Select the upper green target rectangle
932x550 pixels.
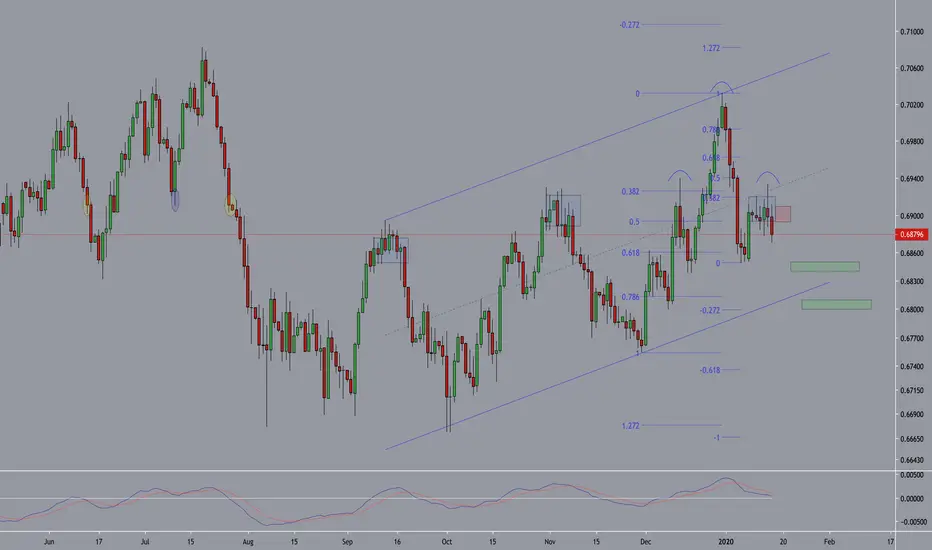click(x=824, y=266)
